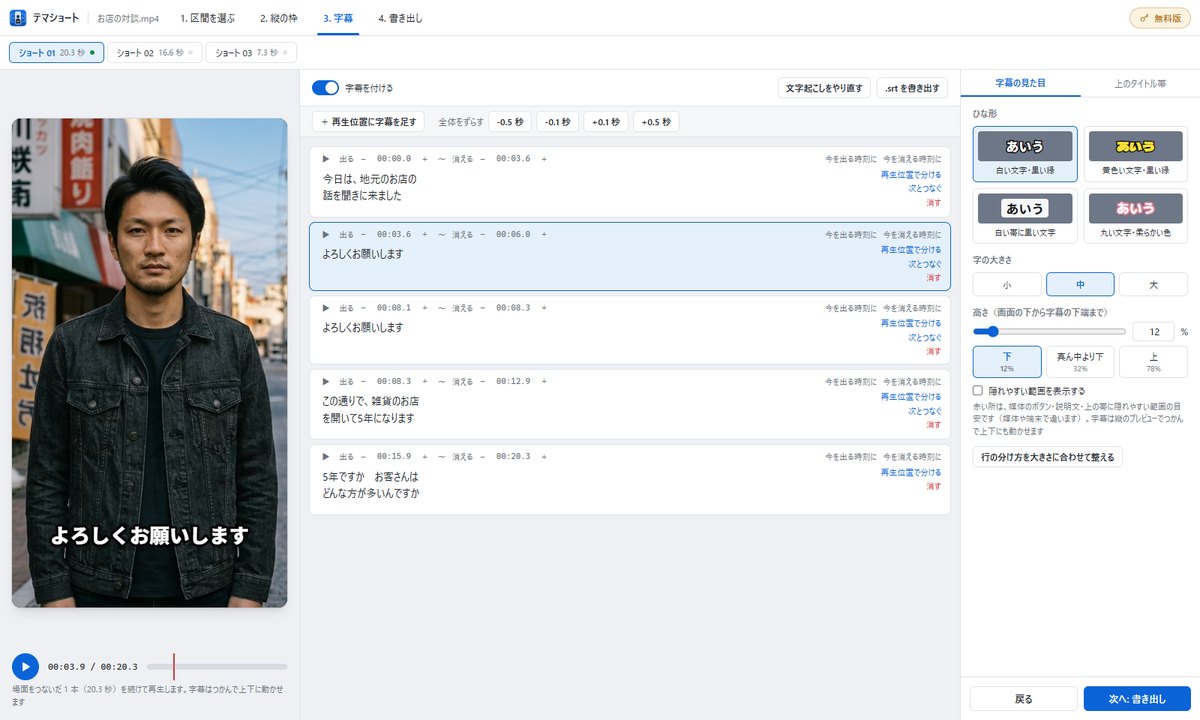This screenshot has height=720, width=1200.
Task: Choose the 丸い文字・柔らかい色 preset
Action: [x=1135, y=216]
